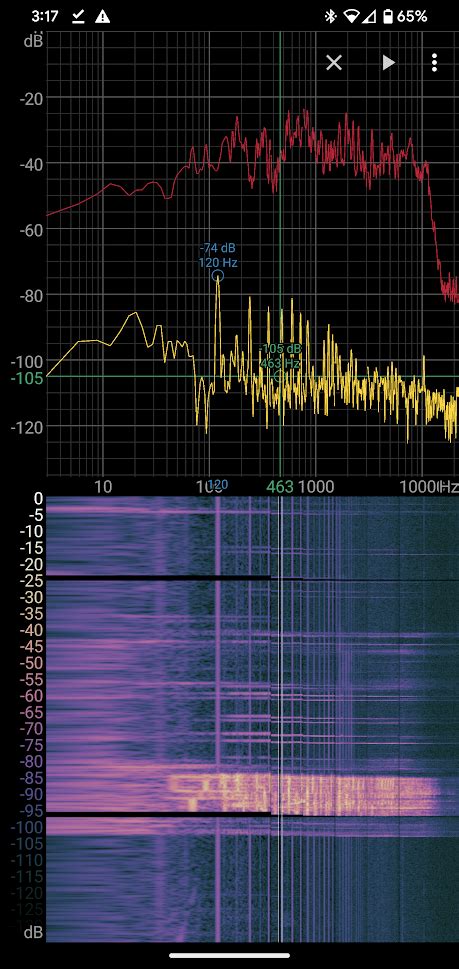This screenshot has width=459, height=969.
Task: Select the -74 dB peak label
Action: point(217,248)
